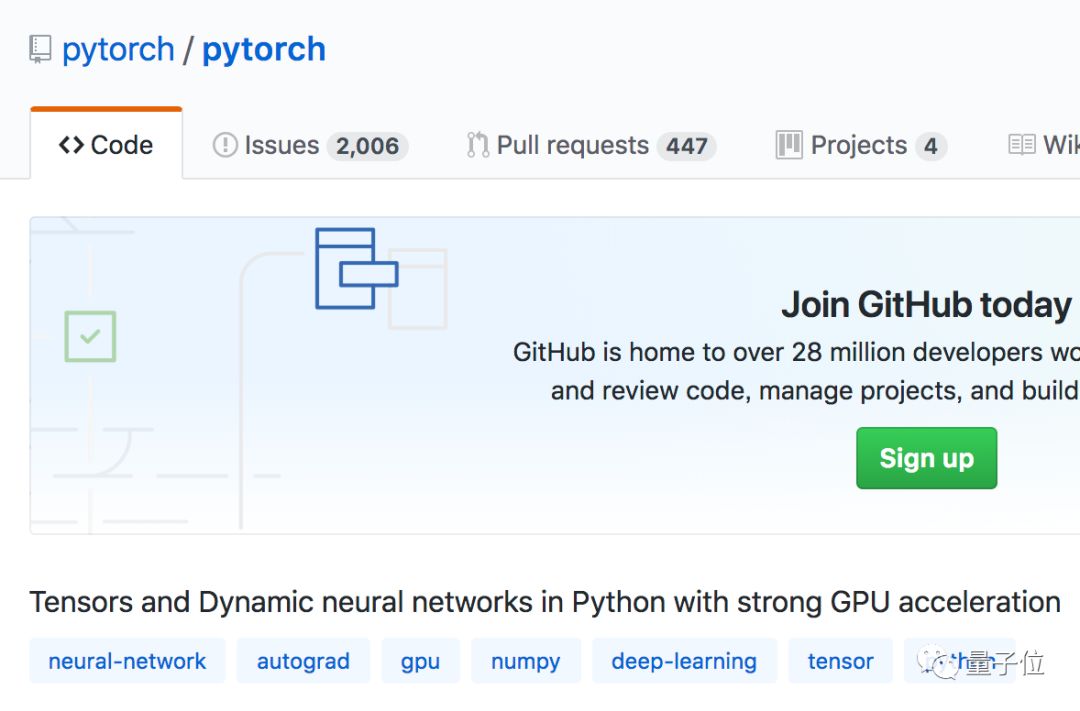1080x711 pixels.
Task: Open the Pull requests tab
Action: [591, 145]
